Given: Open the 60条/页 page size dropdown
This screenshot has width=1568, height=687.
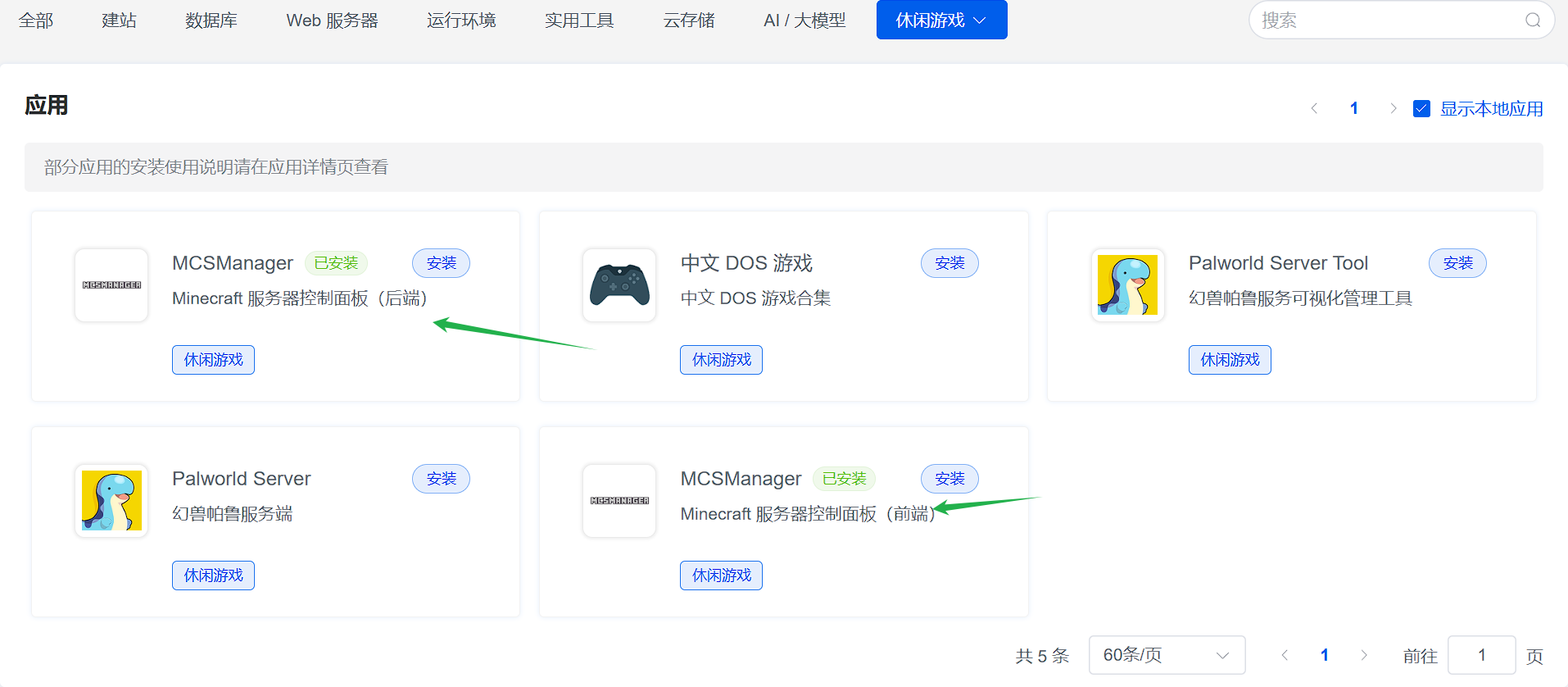Looking at the screenshot, I should [x=1166, y=655].
